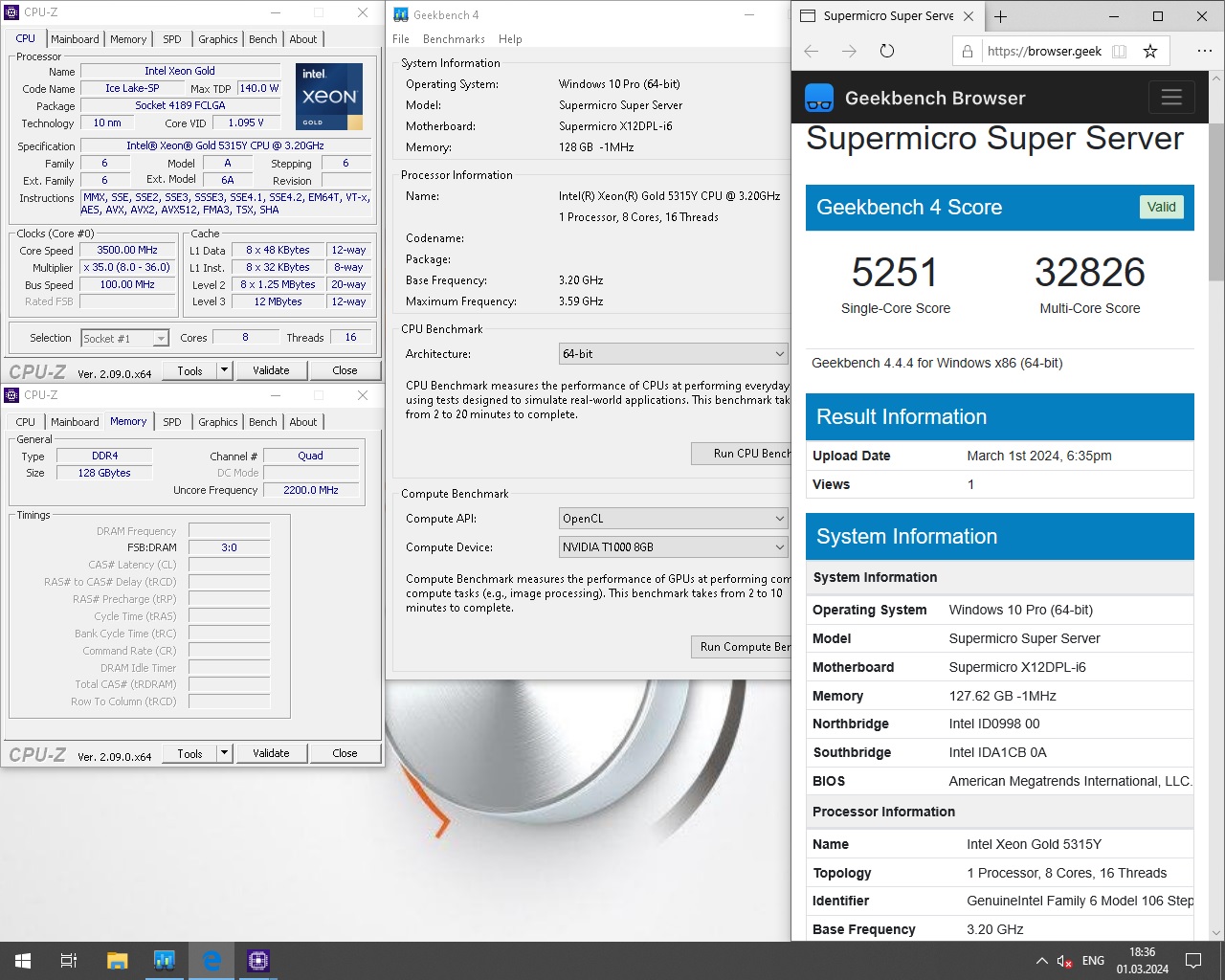The width and height of the screenshot is (1225, 980).
Task: Run the Compute Benchmark in Geekbench
Action: [x=741, y=647]
